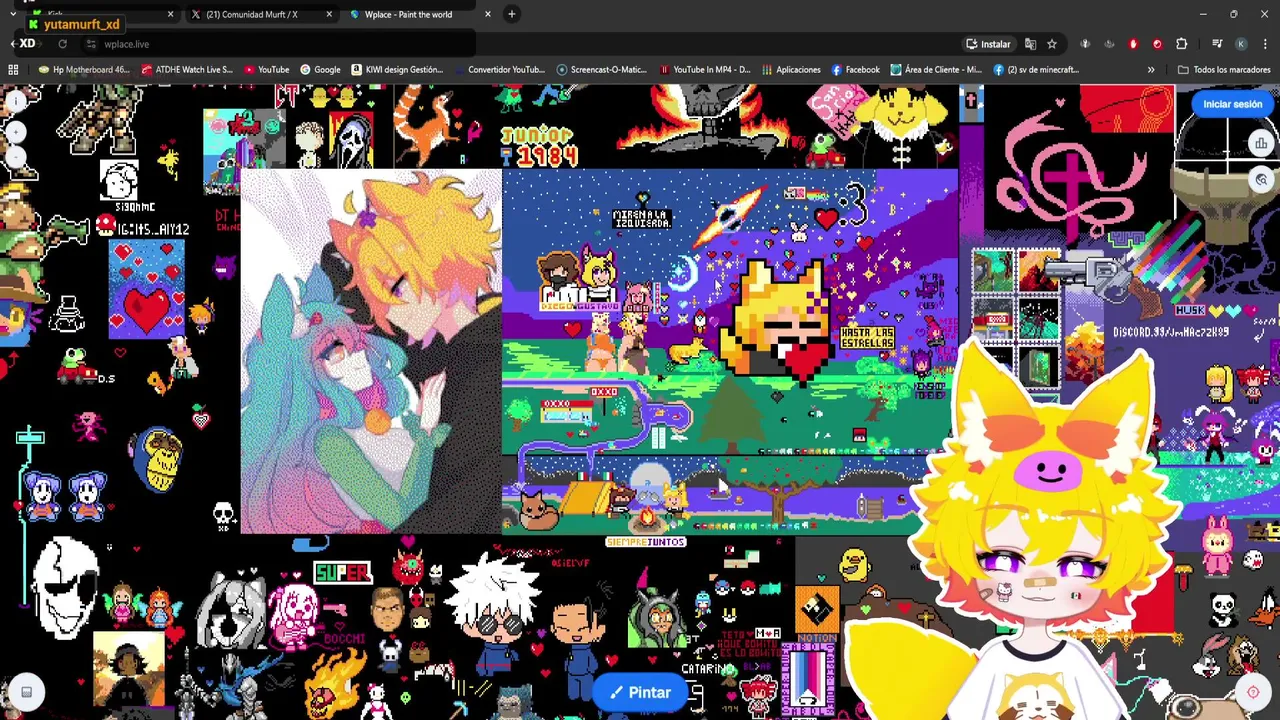Image resolution: width=1280 pixels, height=720 pixels.
Task: Open the apps grid in bookmarks bar
Action: [x=13, y=69]
